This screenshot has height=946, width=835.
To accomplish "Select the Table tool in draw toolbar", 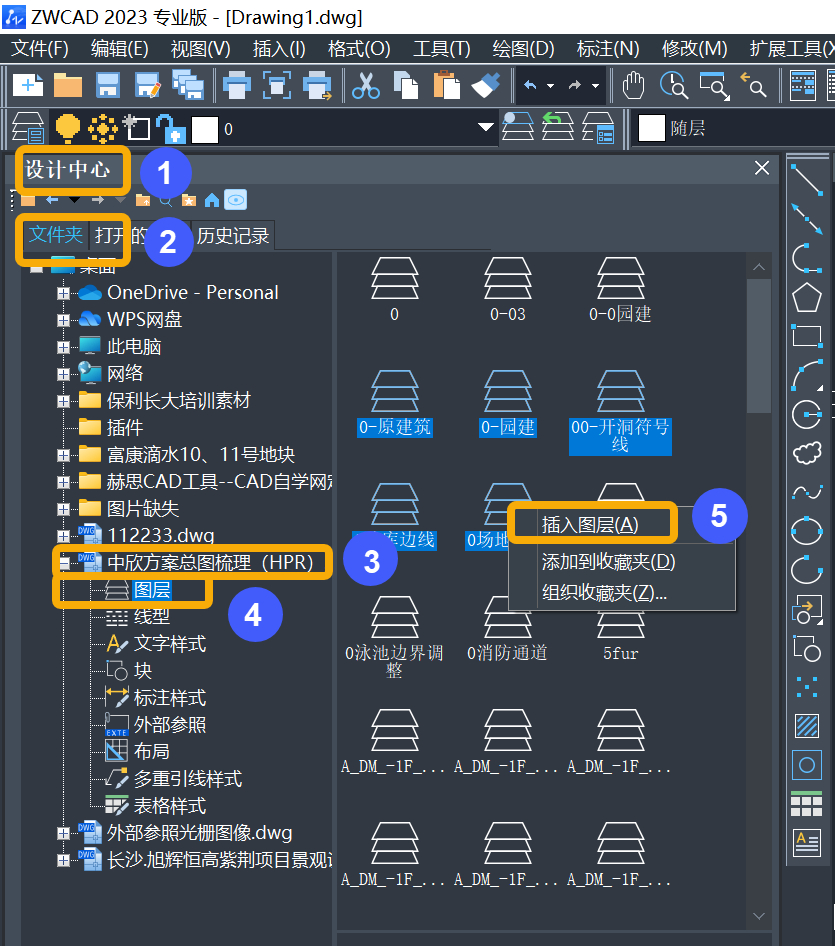I will pyautogui.click(x=807, y=804).
